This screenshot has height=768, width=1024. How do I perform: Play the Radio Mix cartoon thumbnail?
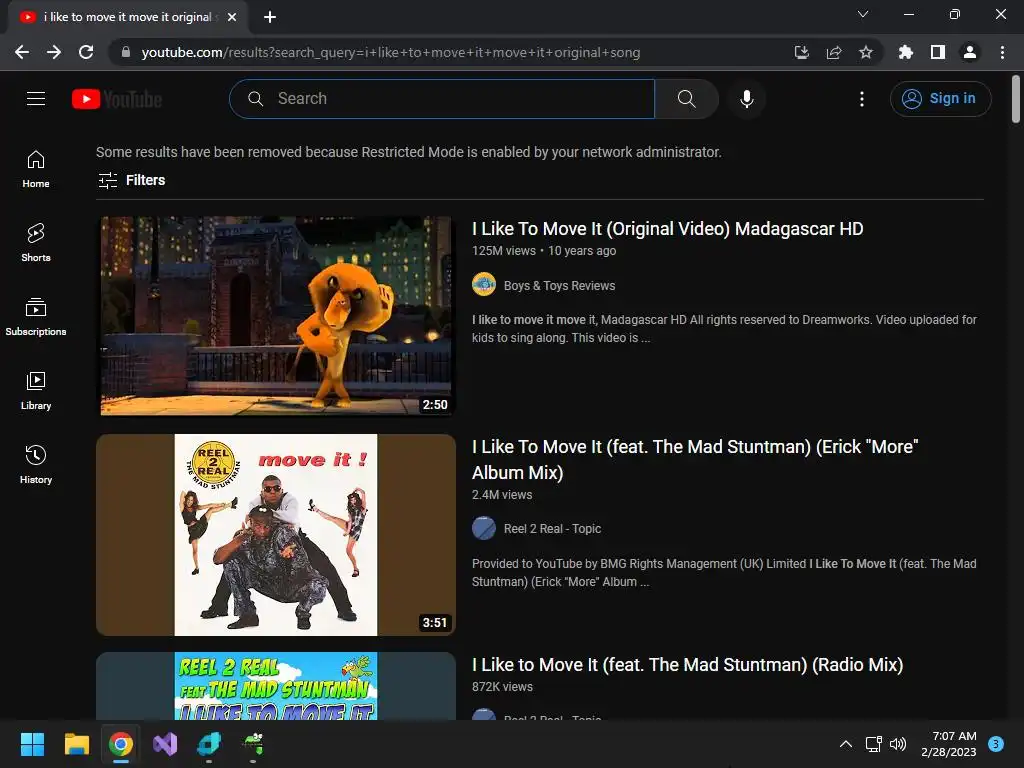pos(276,686)
